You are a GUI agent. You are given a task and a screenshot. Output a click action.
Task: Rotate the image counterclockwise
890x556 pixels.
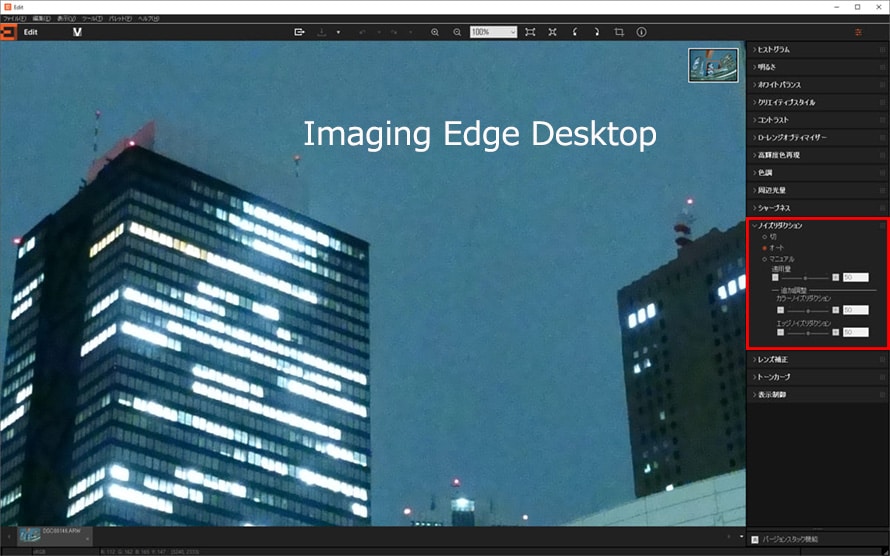click(574, 32)
